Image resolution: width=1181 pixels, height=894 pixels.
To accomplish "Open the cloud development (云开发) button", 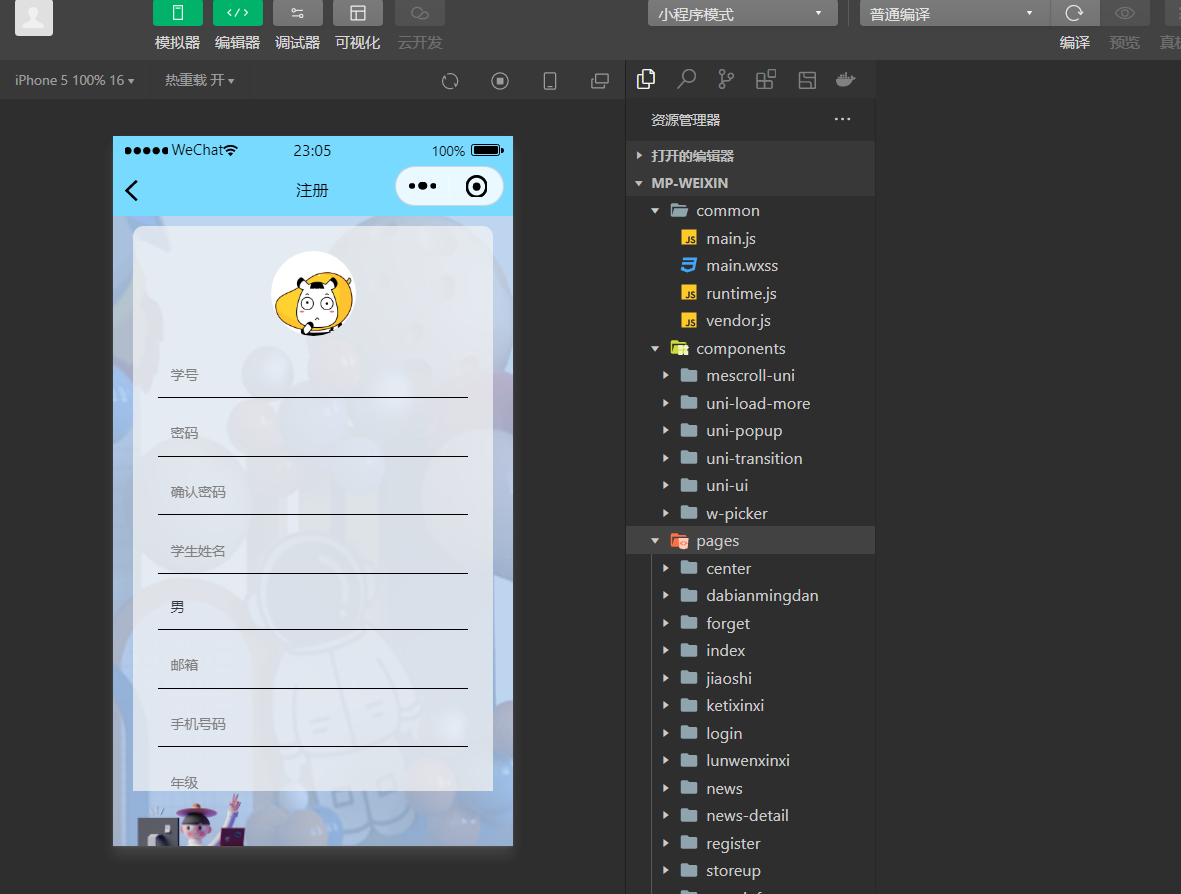I will click(x=420, y=13).
